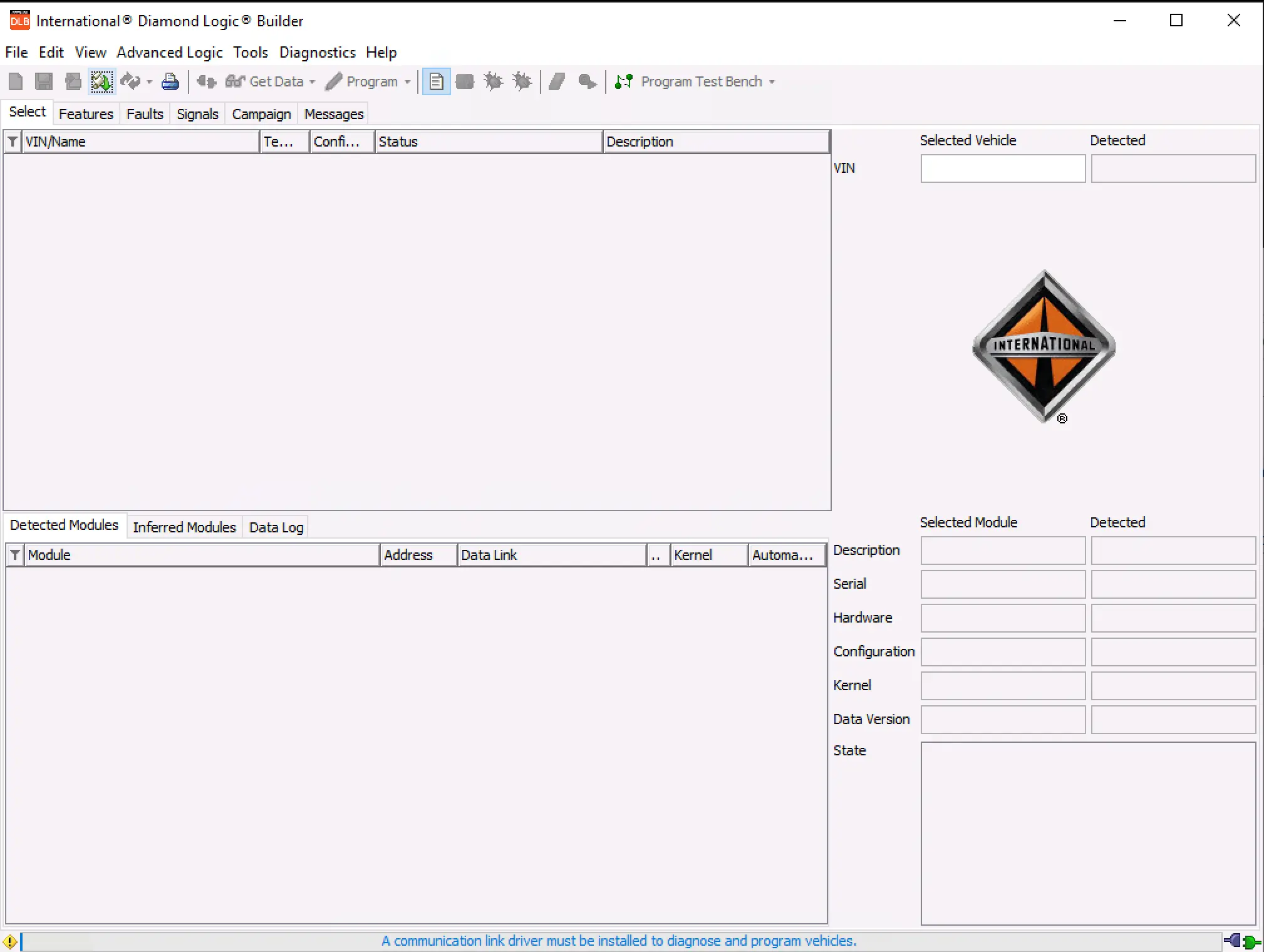The width and height of the screenshot is (1264, 952).
Task: Open the Program Test Bench dropdown arrow
Action: coord(772,82)
